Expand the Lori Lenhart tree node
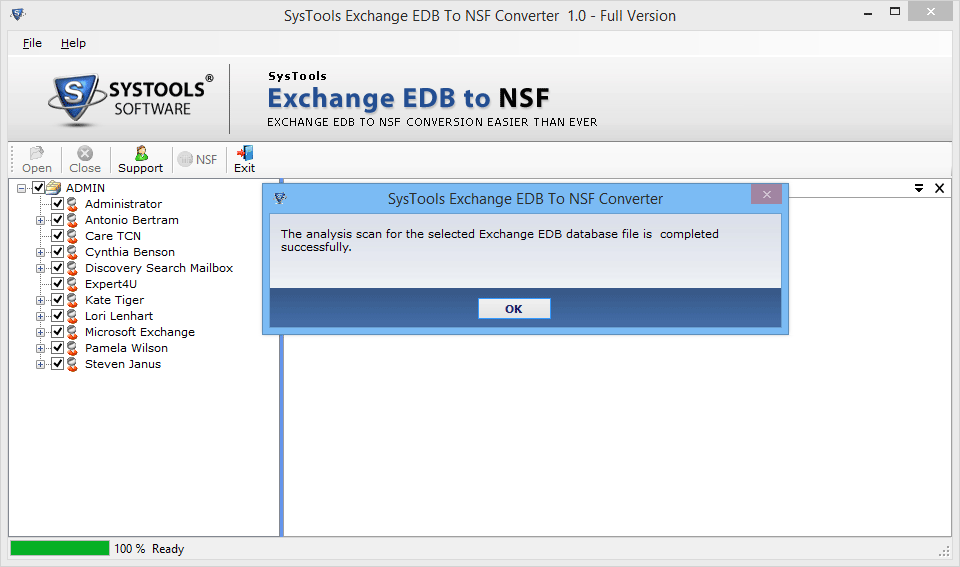 coord(40,317)
